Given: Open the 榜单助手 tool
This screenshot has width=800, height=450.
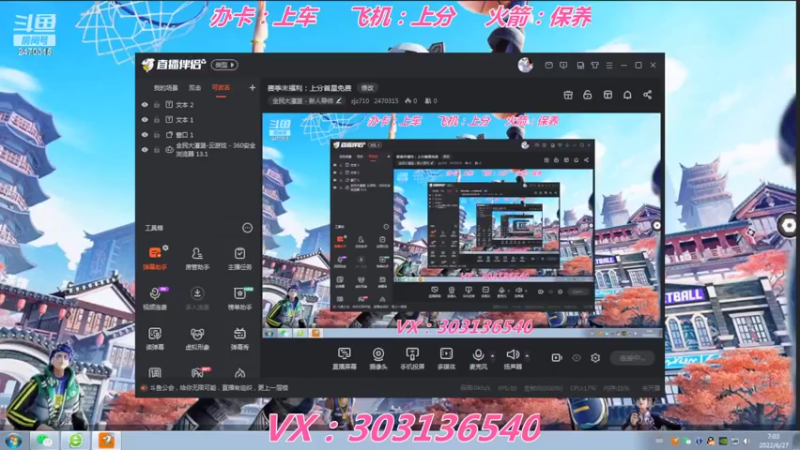Looking at the screenshot, I should pos(239,298).
